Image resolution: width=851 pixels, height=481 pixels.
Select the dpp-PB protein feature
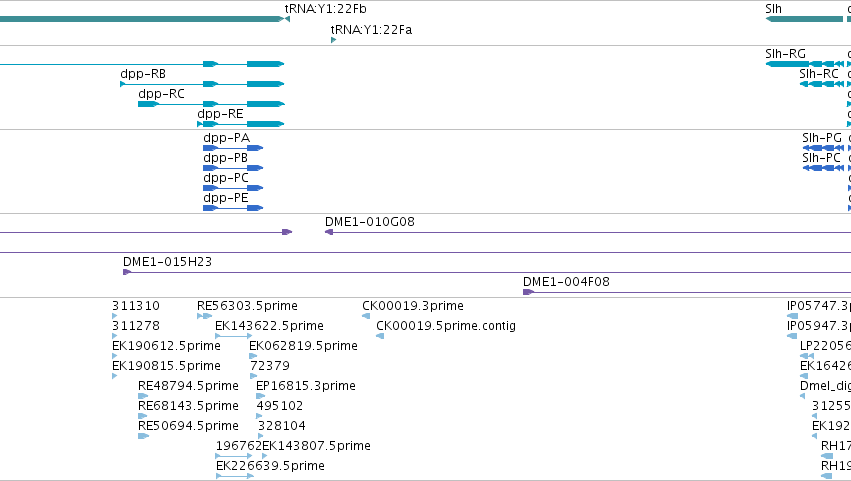pyautogui.click(x=233, y=168)
